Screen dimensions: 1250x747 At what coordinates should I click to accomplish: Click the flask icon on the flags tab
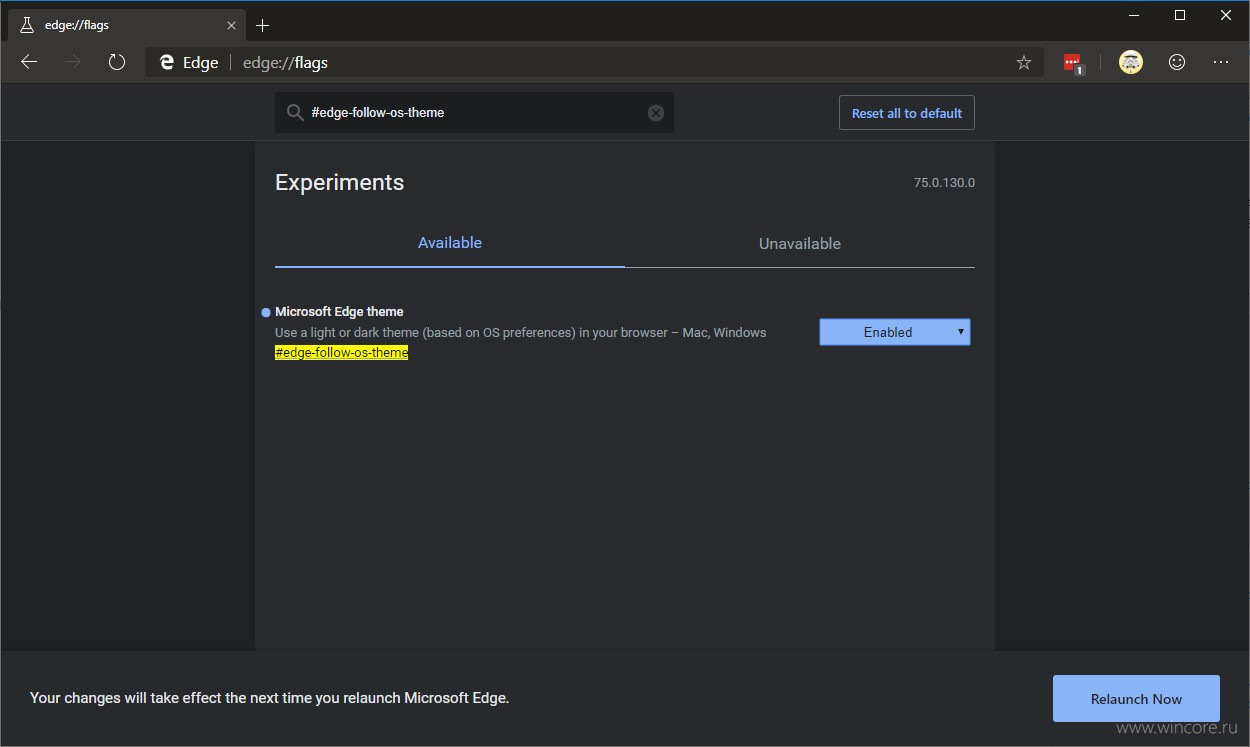pyautogui.click(x=26, y=25)
